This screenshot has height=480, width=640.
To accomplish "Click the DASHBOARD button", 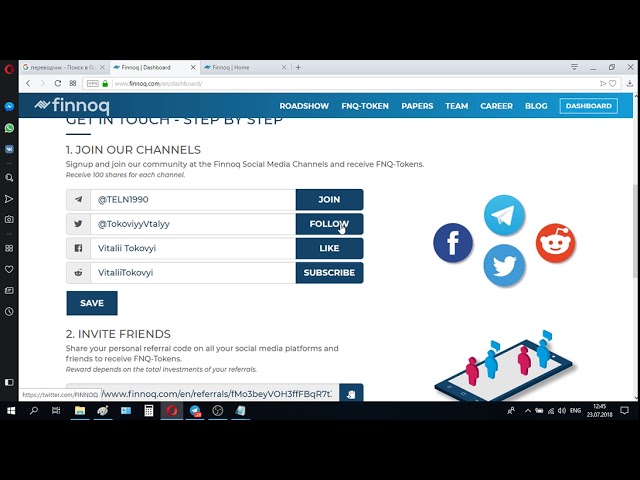I will tap(589, 106).
